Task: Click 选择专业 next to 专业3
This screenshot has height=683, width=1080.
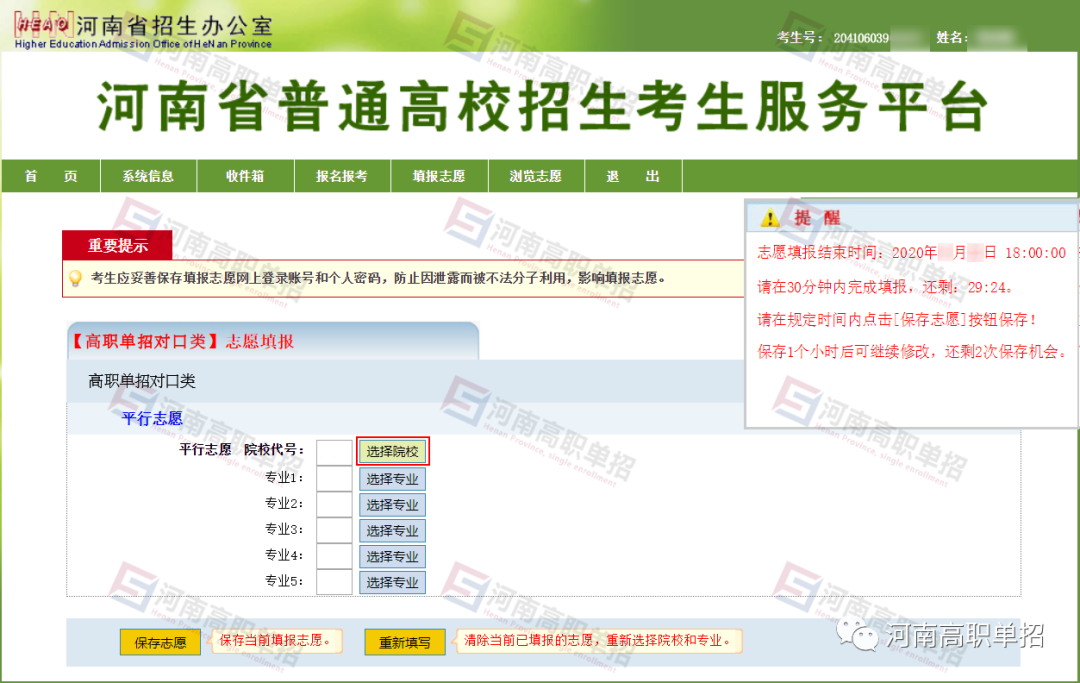Action: [x=392, y=530]
